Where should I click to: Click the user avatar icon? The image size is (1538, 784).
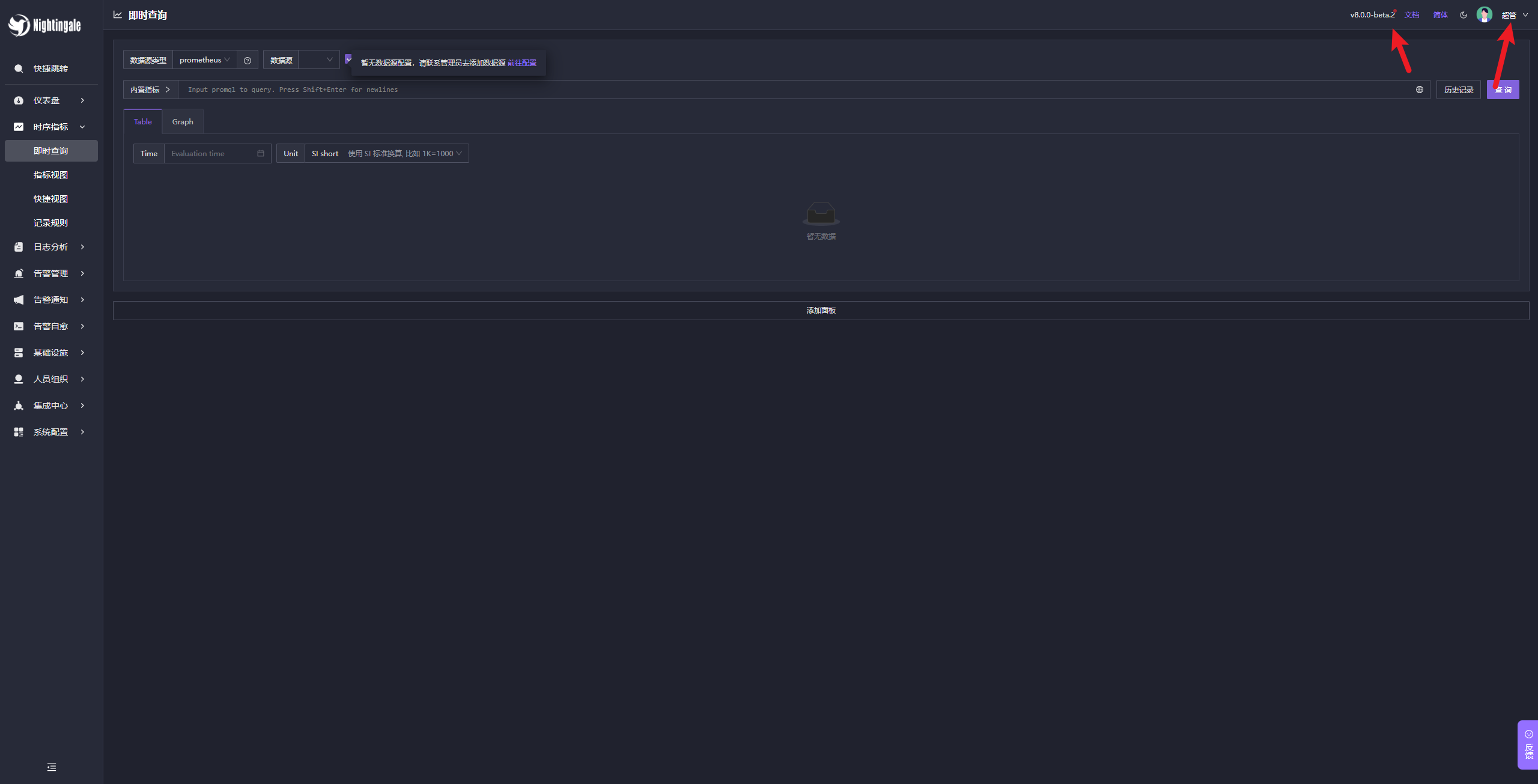(1484, 15)
